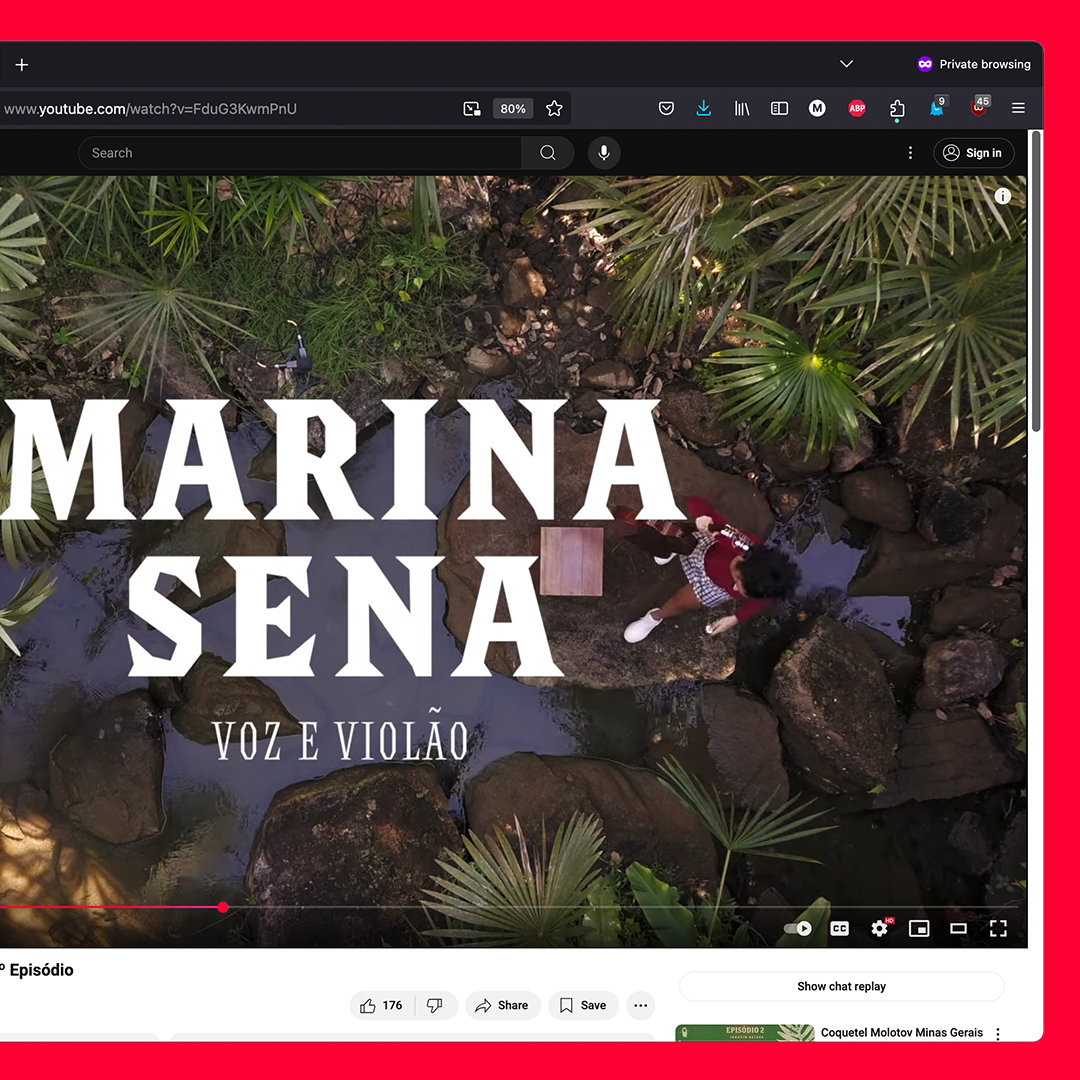Enable miniplayer mode

click(919, 929)
